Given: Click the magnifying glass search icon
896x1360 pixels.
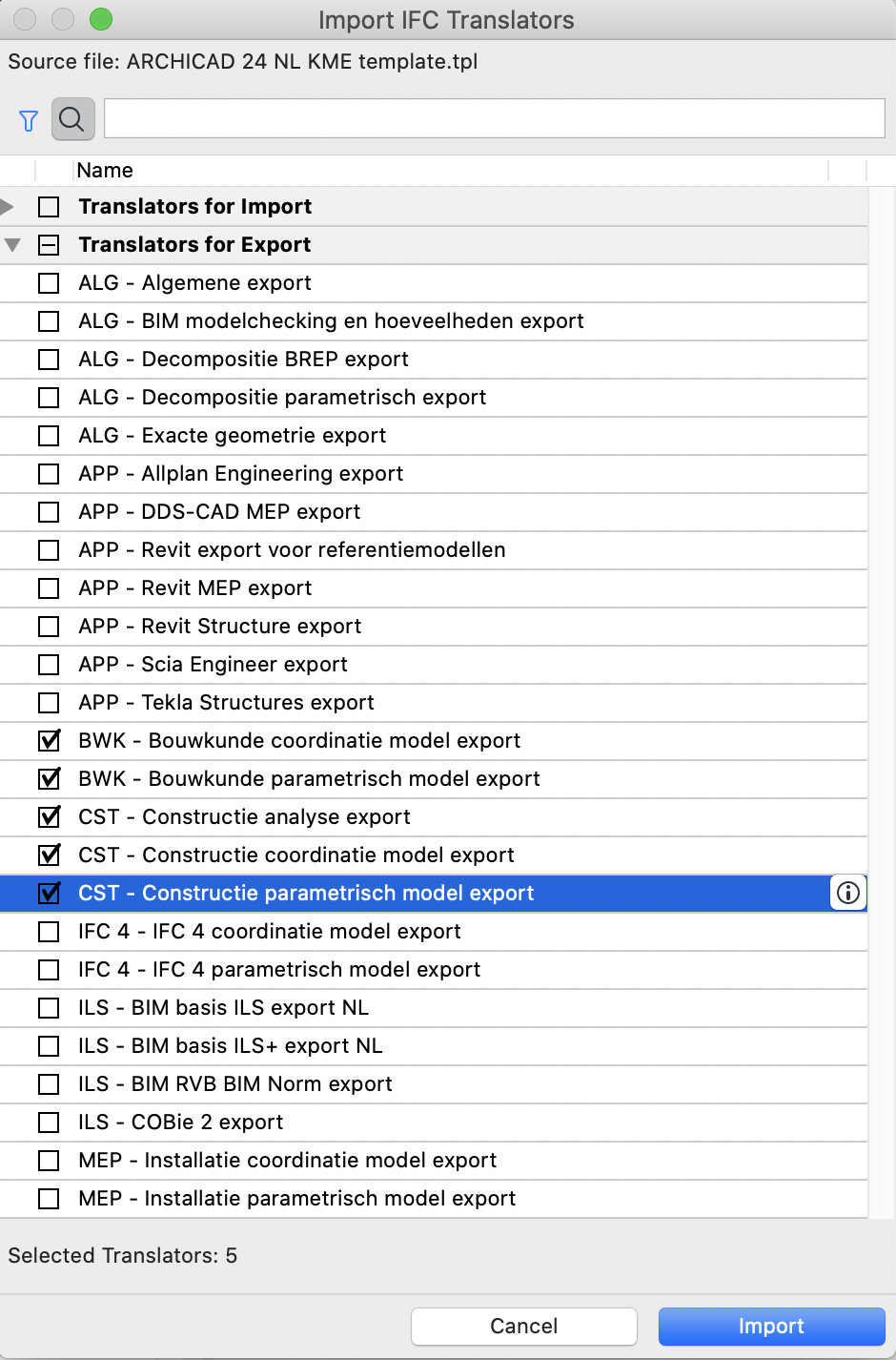Looking at the screenshot, I should (72, 119).
